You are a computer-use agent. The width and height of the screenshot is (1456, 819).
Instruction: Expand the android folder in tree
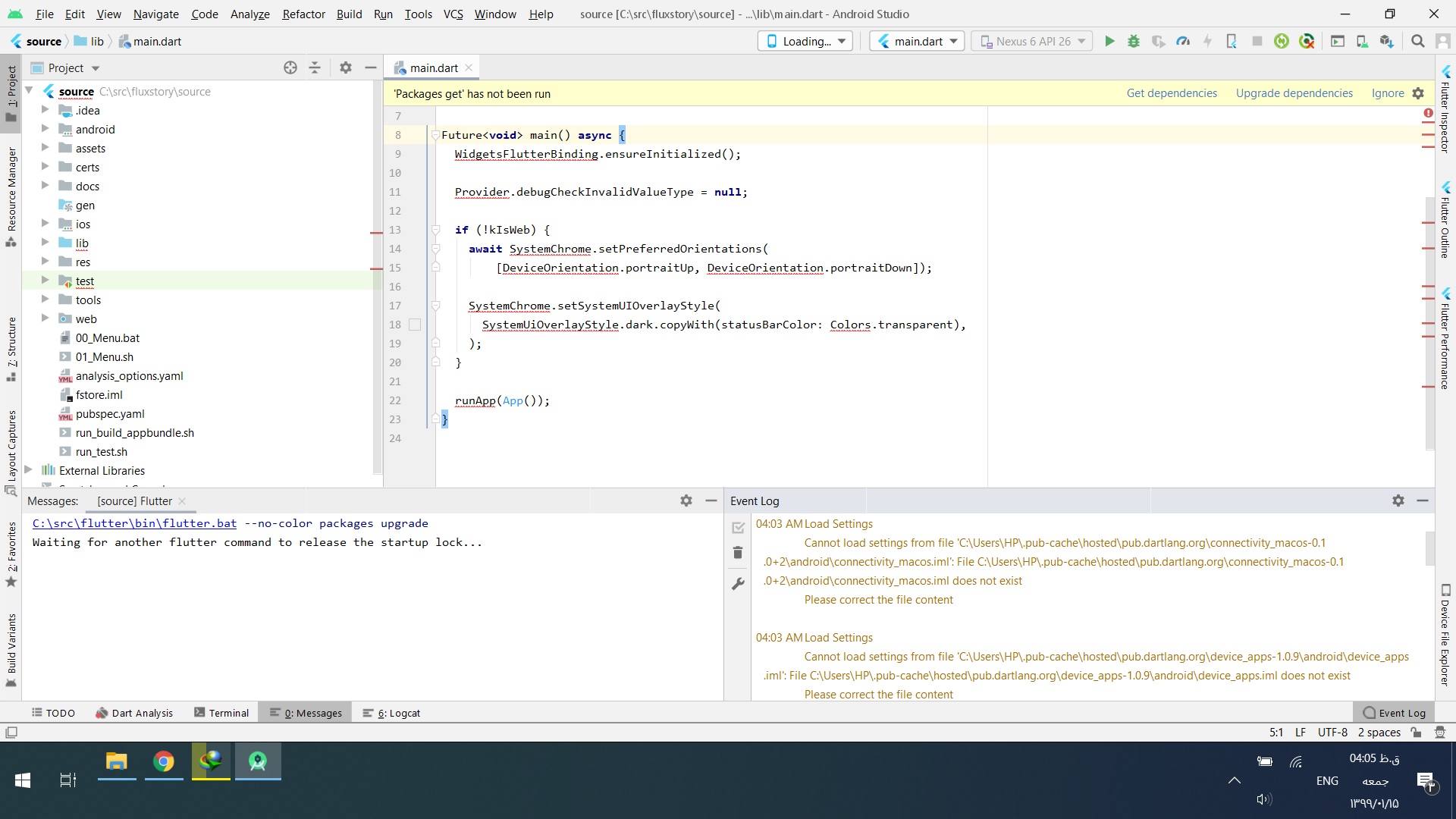point(45,129)
